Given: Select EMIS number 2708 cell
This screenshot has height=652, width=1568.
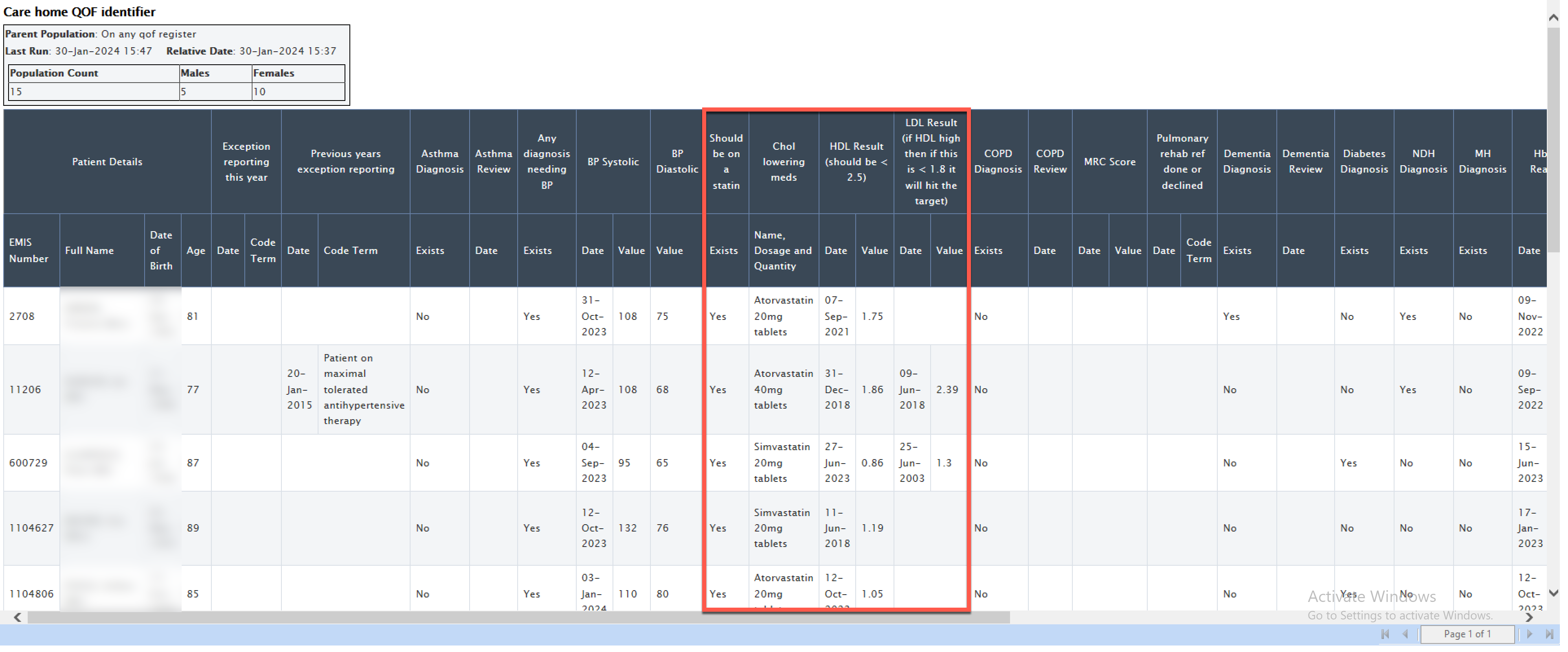Looking at the screenshot, I should pos(32,316).
